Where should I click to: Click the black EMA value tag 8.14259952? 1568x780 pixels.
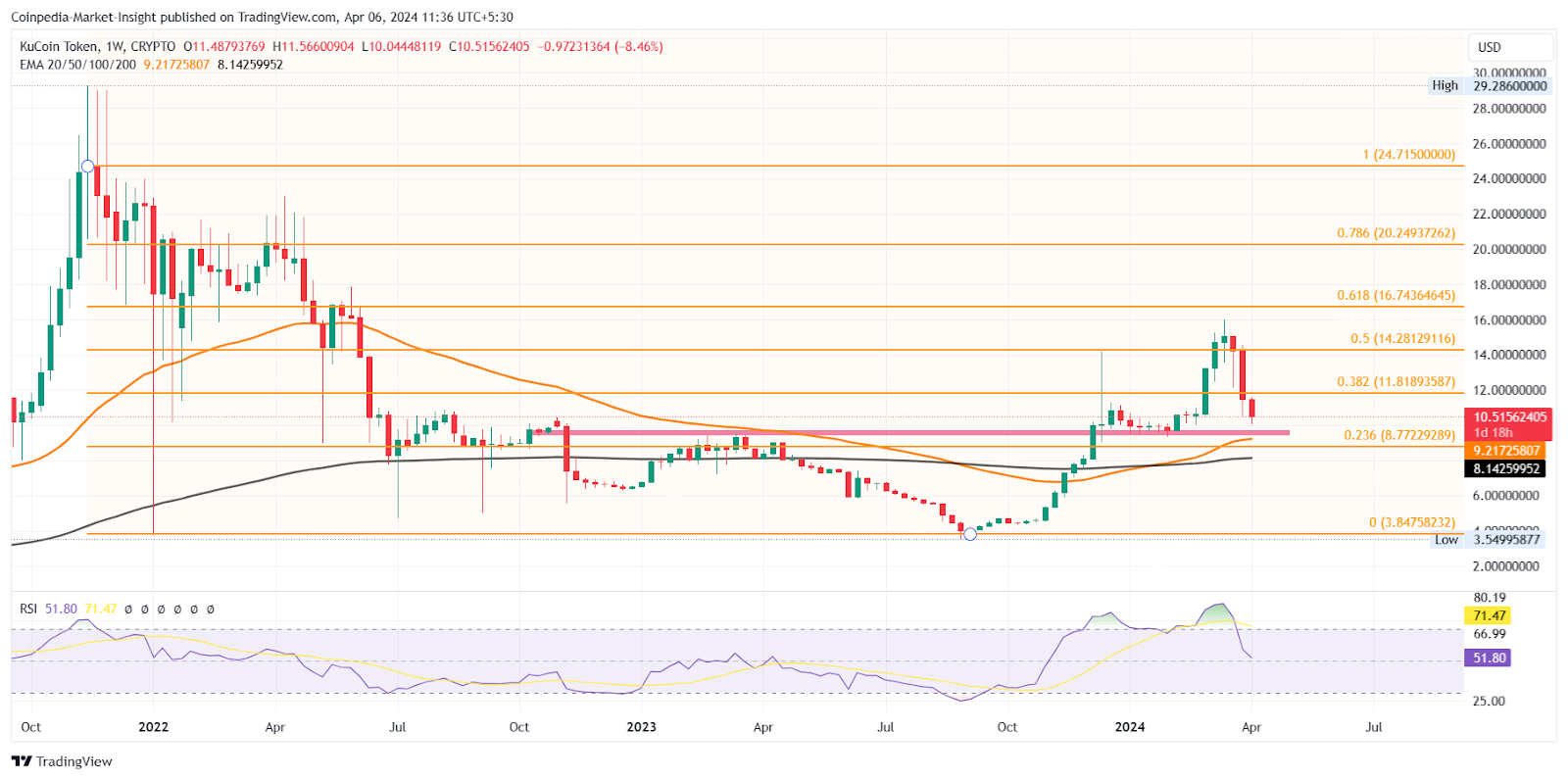pos(1507,468)
